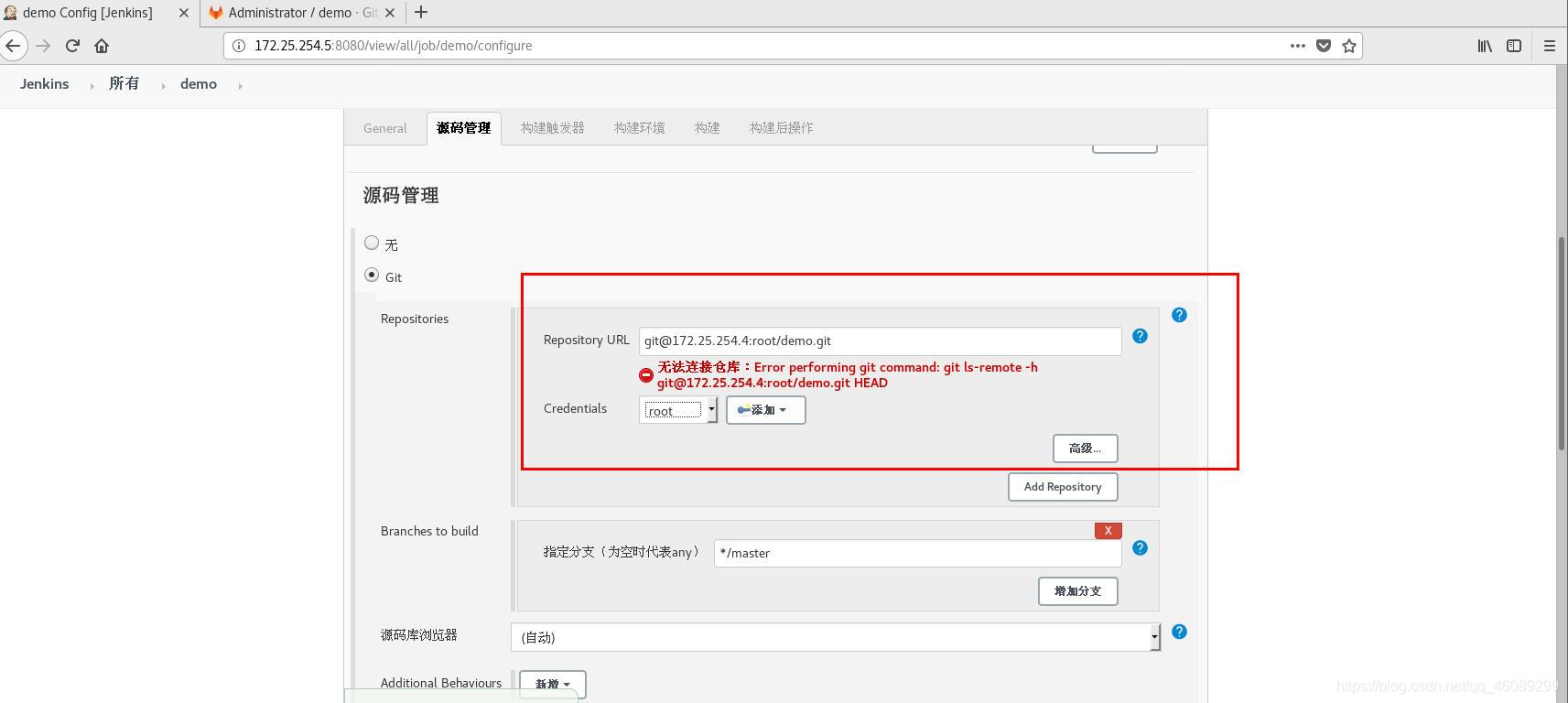The height and width of the screenshot is (703, 1568).
Task: Switch to the 构建环境 tab
Action: (639, 128)
